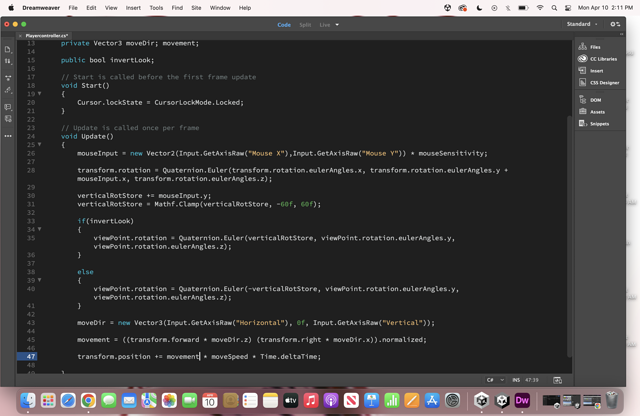The height and width of the screenshot is (416, 640).
Task: Open the Insert panel
Action: [x=591, y=71]
